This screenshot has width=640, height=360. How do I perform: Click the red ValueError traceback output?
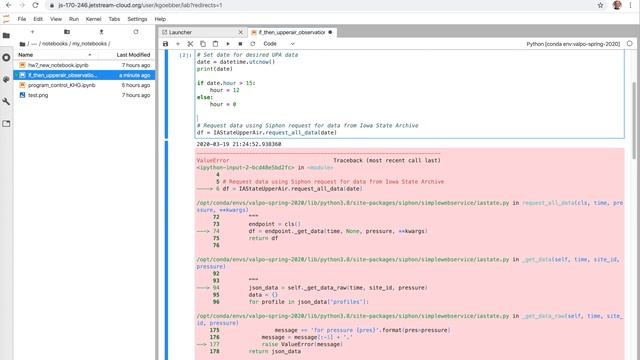pyautogui.click(x=409, y=253)
